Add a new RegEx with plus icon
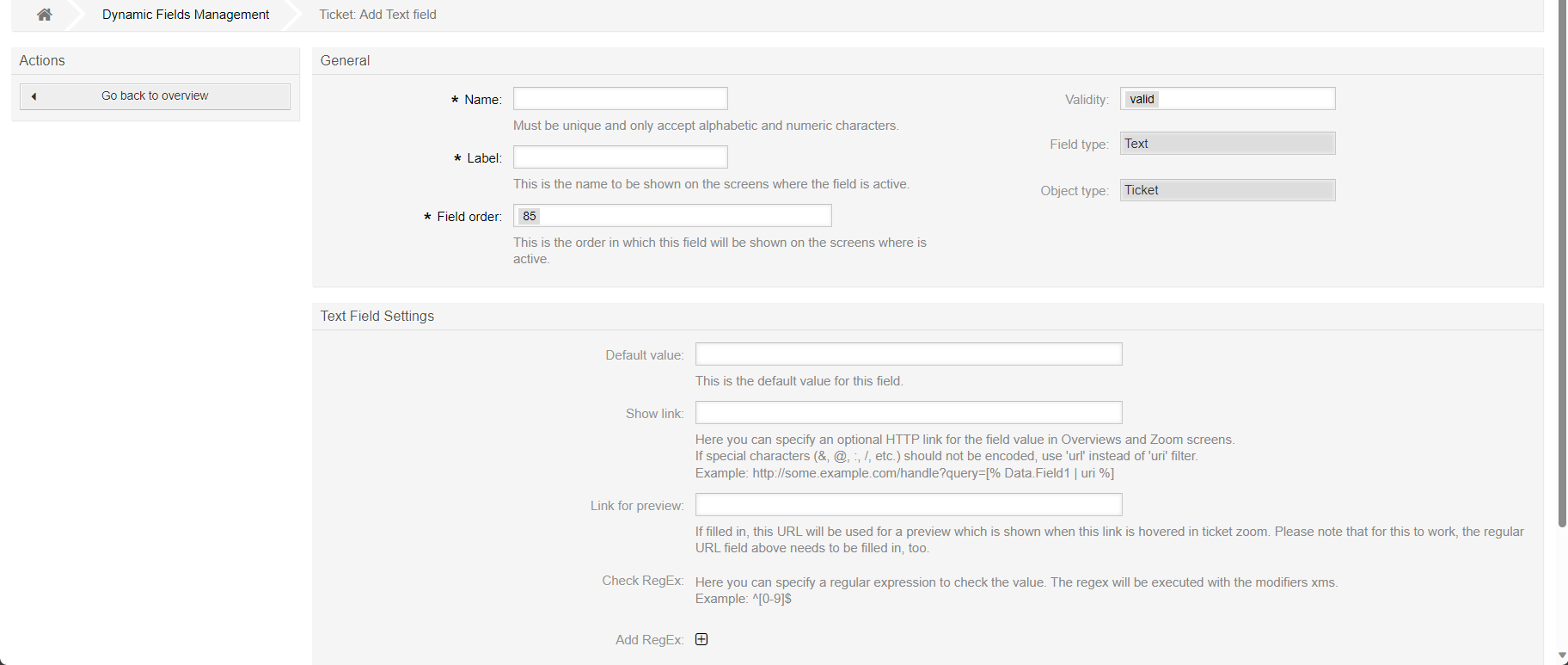This screenshot has height=665, width=1568. click(x=701, y=639)
